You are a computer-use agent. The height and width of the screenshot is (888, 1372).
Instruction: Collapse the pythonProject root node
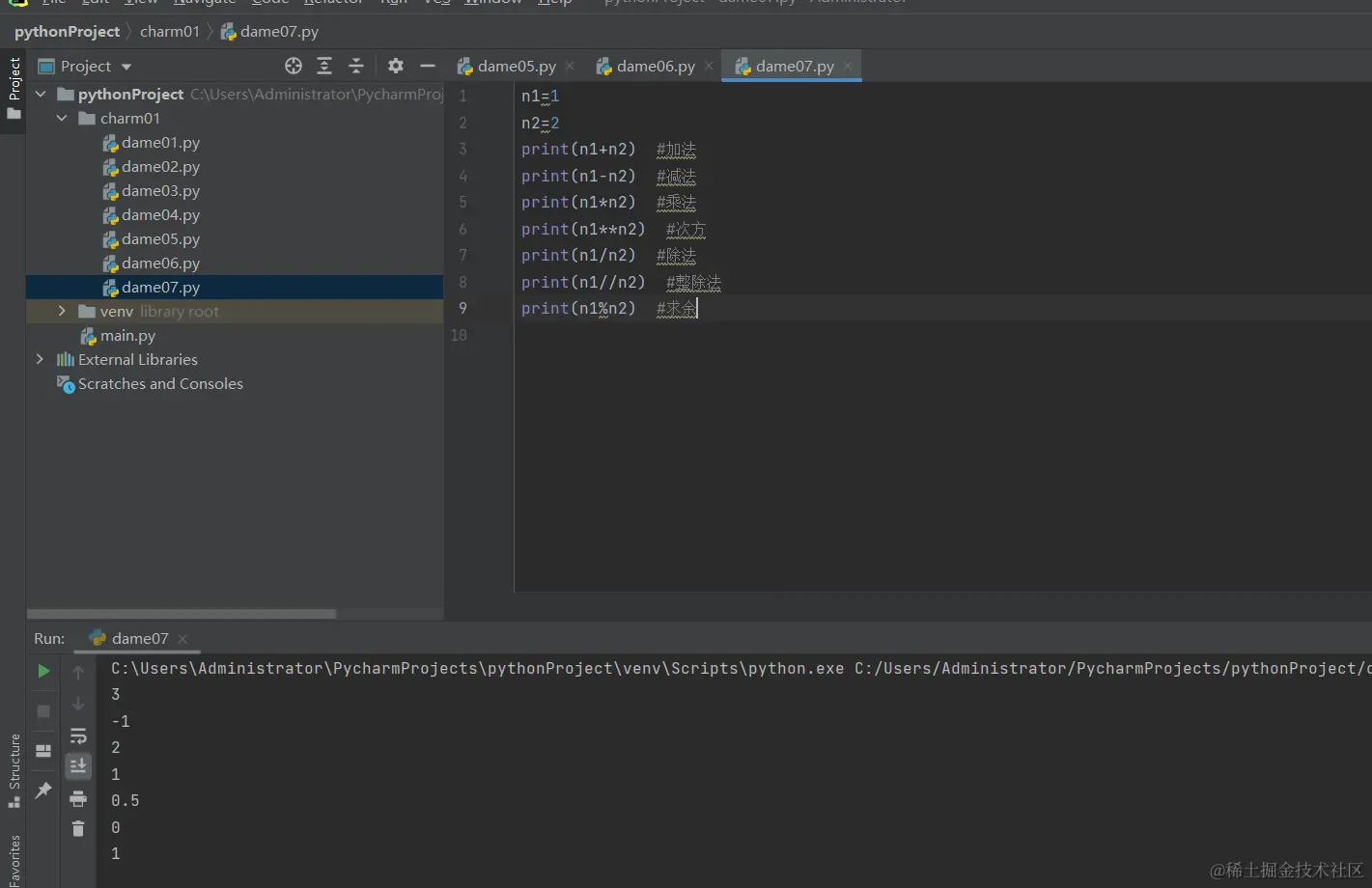pyautogui.click(x=41, y=94)
